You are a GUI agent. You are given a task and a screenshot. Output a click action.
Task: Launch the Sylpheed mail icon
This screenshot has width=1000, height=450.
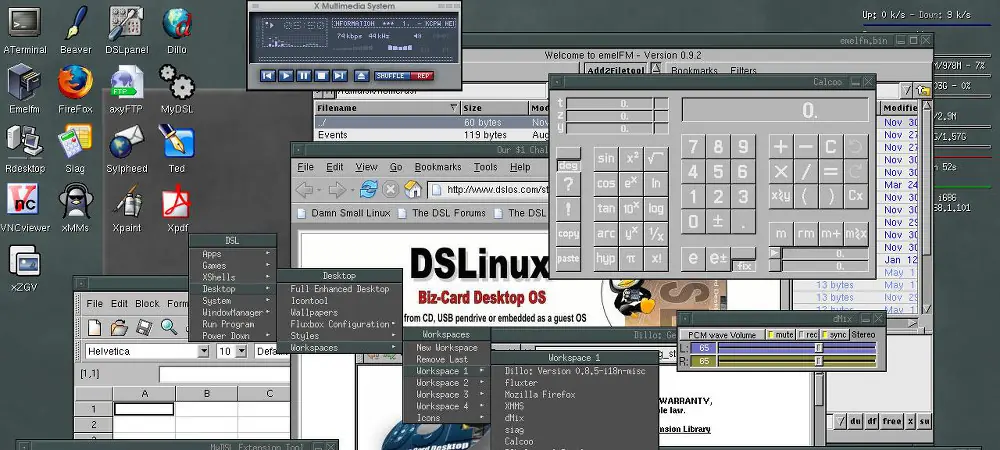(126, 142)
